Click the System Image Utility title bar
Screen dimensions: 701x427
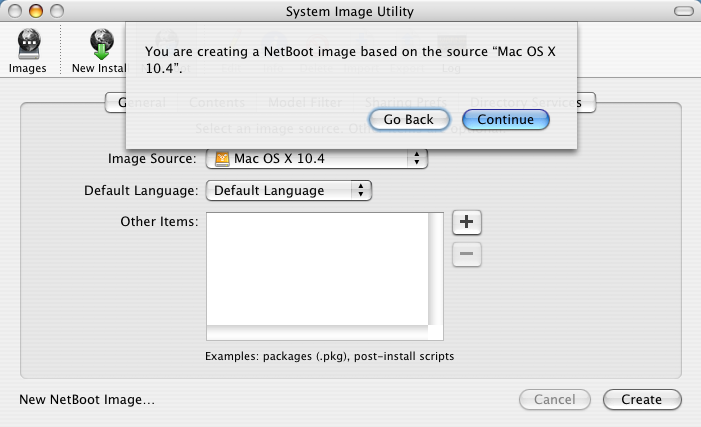click(x=350, y=11)
